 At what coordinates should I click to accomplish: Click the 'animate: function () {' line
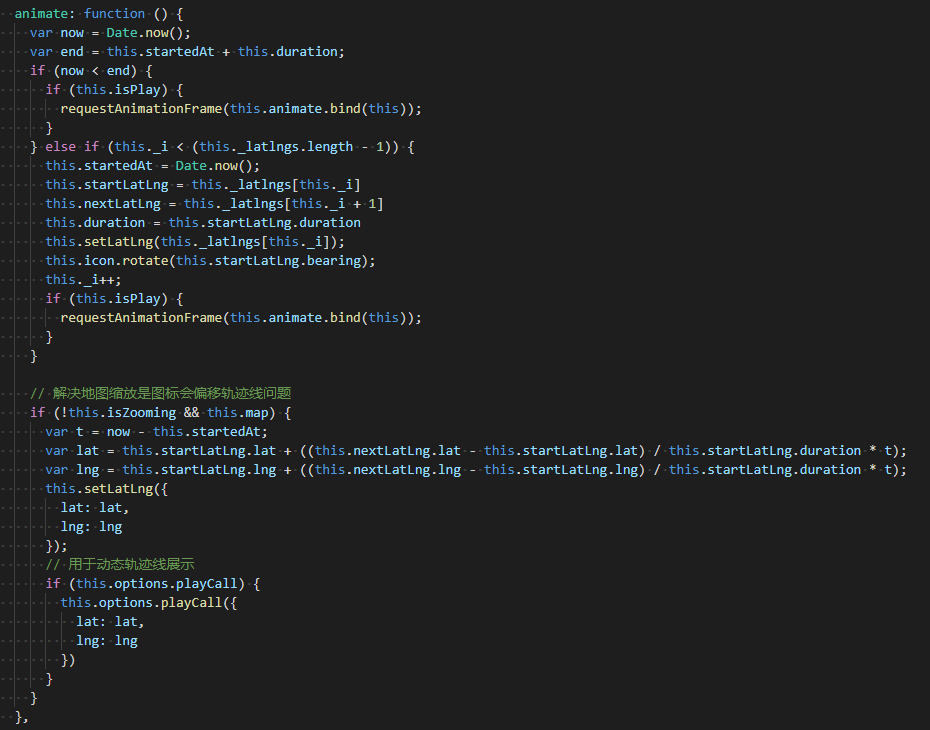(98, 14)
